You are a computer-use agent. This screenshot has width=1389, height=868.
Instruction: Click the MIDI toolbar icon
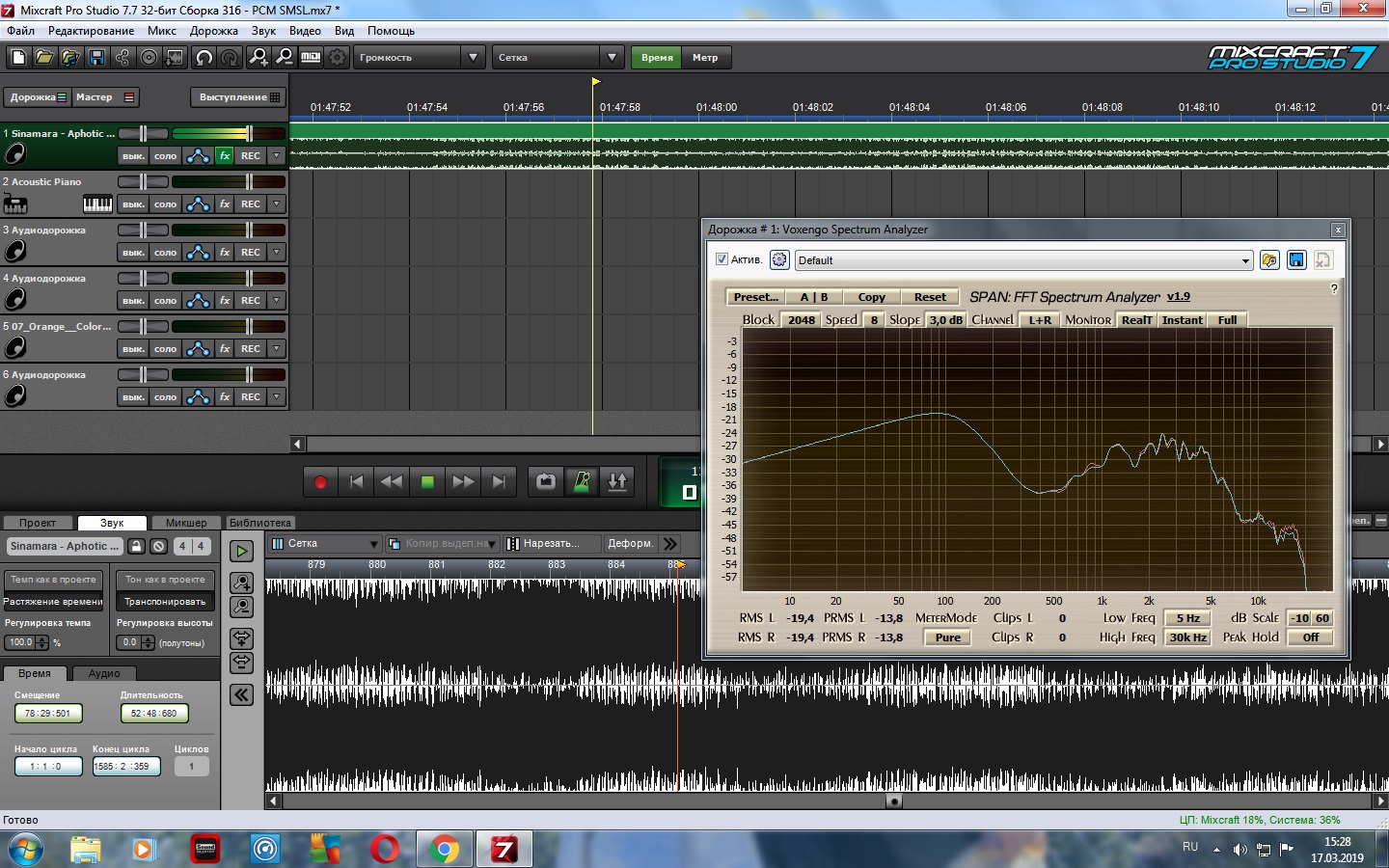(x=311, y=58)
